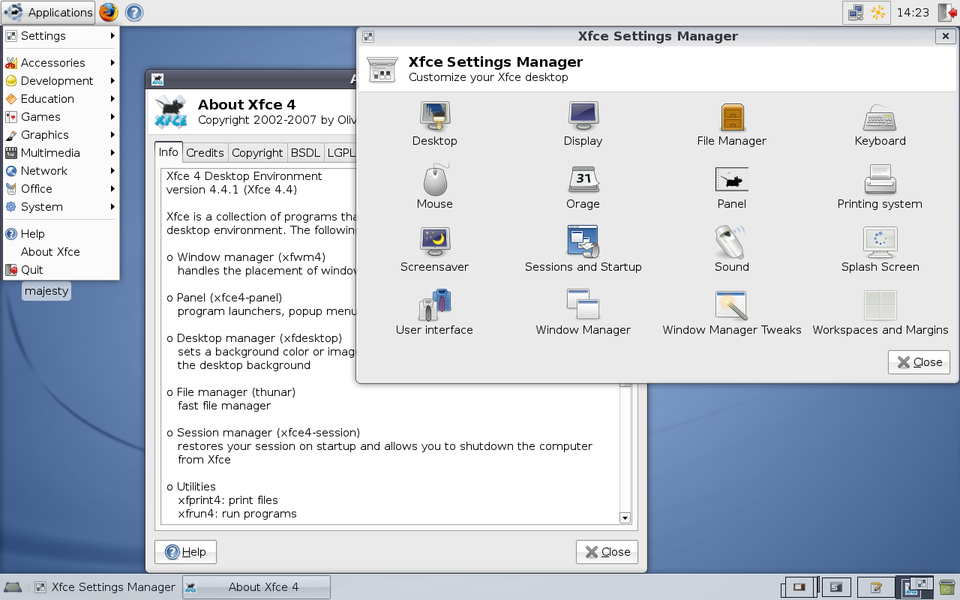Click Close button in Xfce Settings Manager
This screenshot has width=960, height=600.
tap(919, 362)
